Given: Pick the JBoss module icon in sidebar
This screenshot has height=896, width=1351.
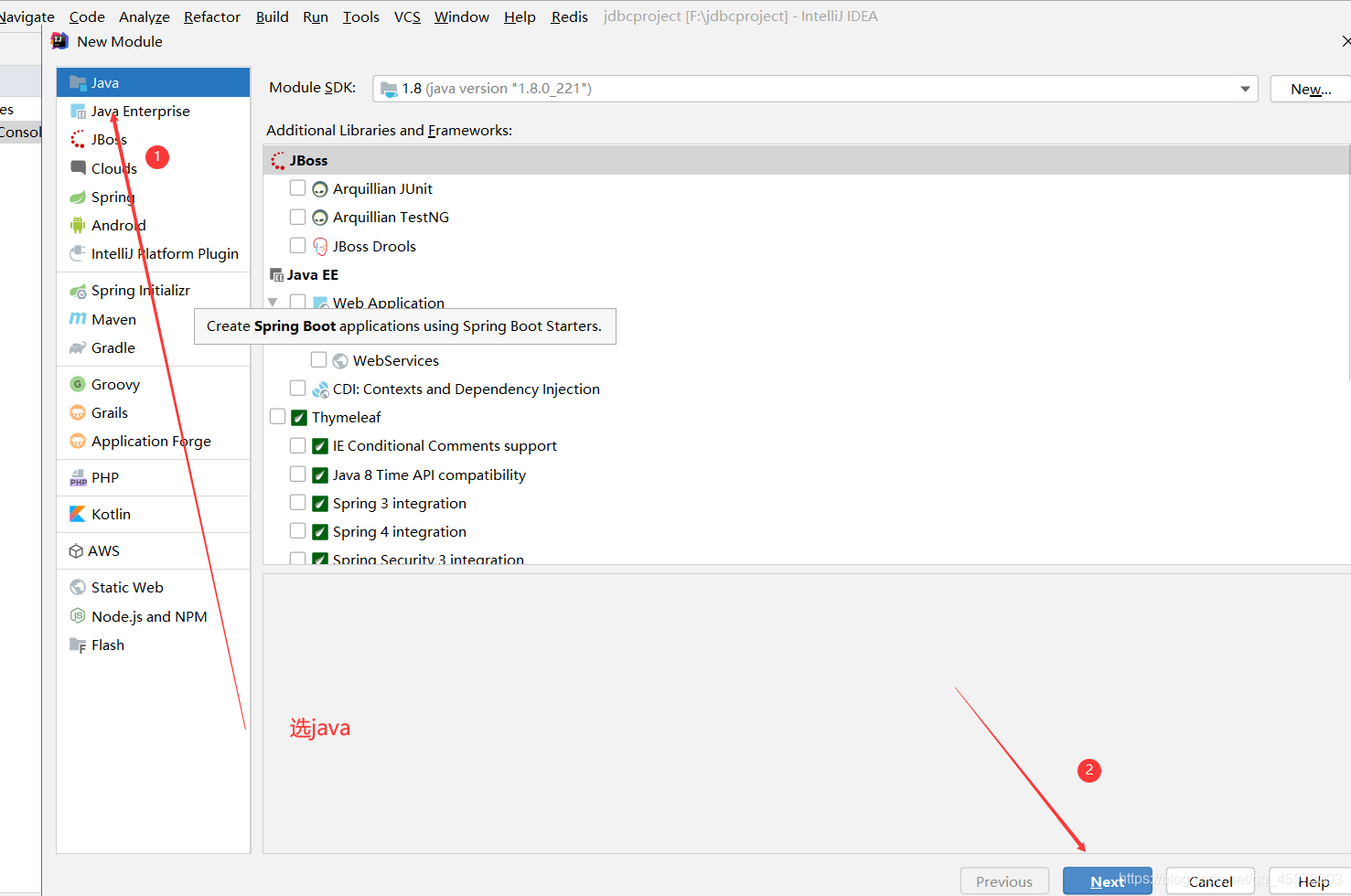Looking at the screenshot, I should point(78,140).
